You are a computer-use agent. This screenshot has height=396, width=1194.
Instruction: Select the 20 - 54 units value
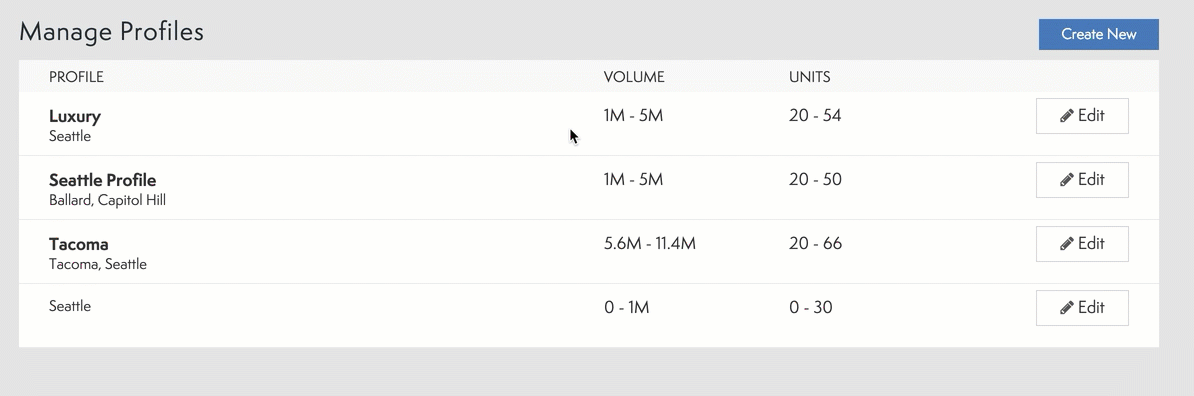point(815,116)
